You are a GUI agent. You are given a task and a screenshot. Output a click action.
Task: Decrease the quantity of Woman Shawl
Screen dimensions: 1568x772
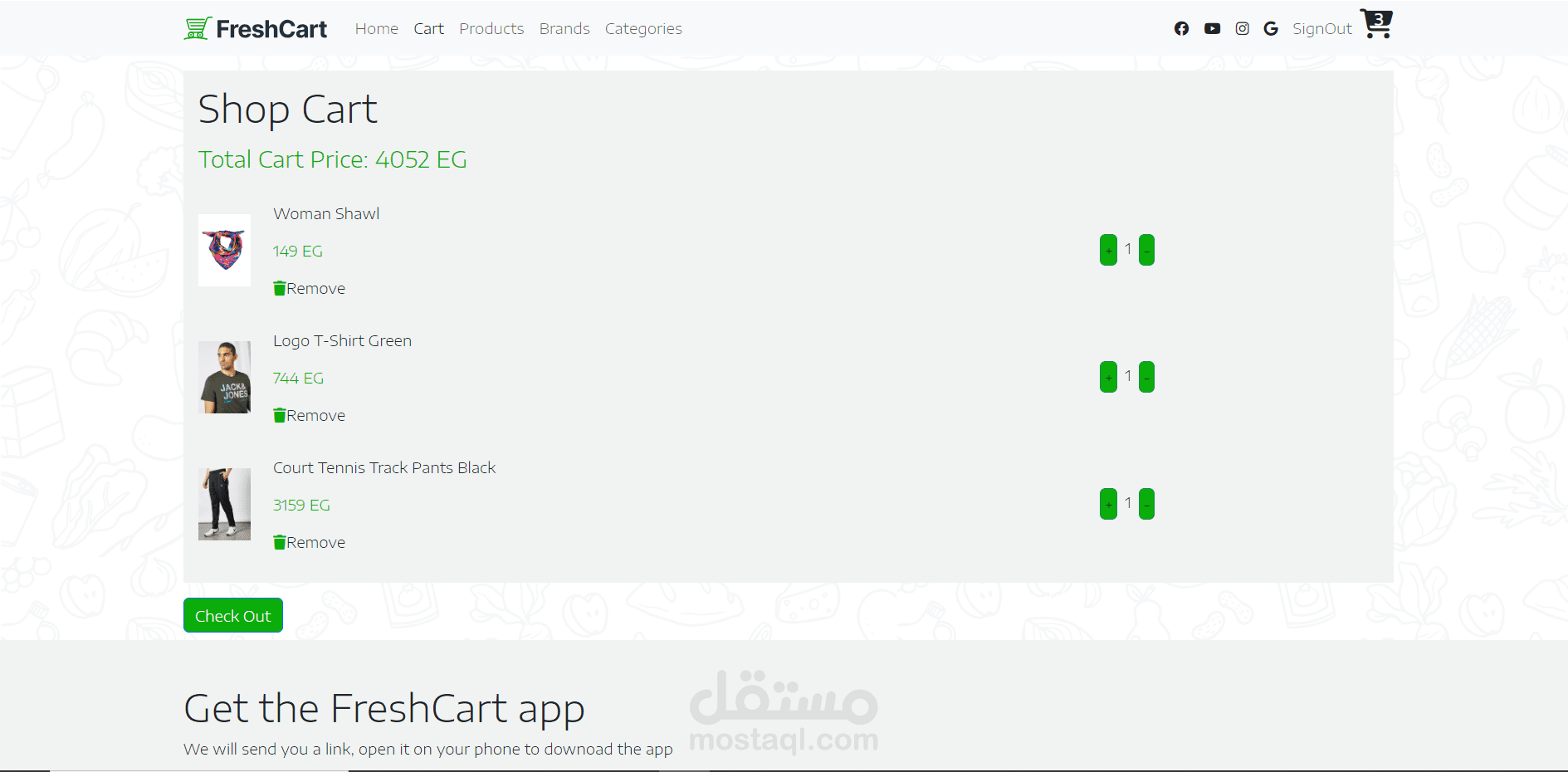[x=1146, y=250]
